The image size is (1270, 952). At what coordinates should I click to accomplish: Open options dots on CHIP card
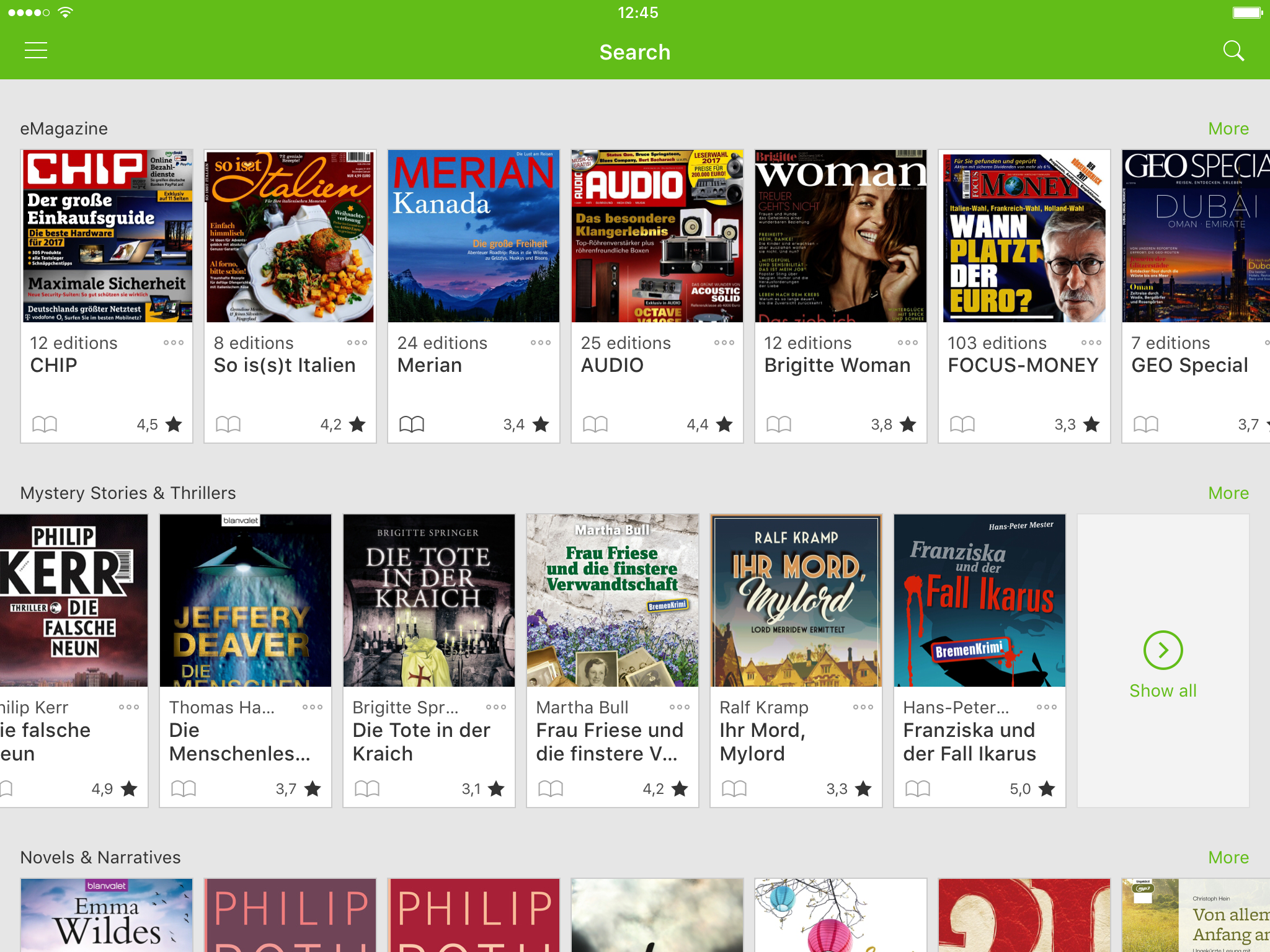[x=174, y=343]
